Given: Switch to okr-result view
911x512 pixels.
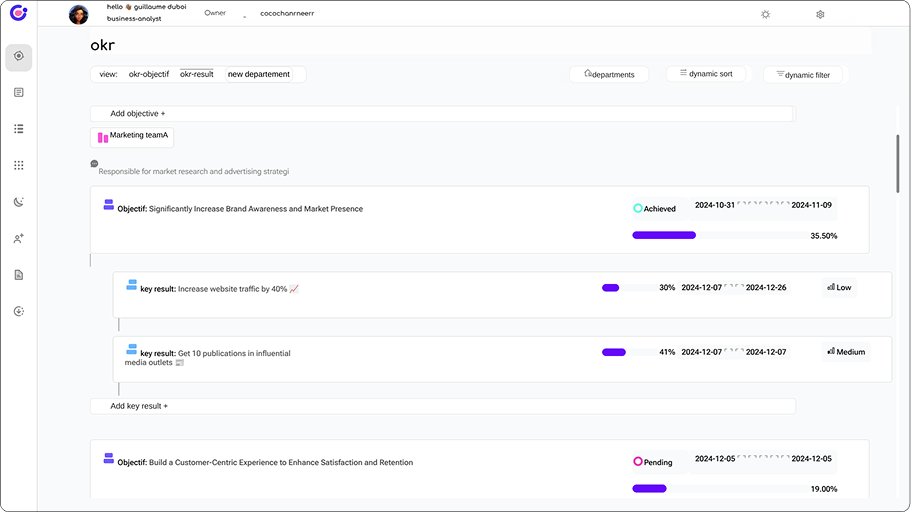Looking at the screenshot, I should 197,74.
